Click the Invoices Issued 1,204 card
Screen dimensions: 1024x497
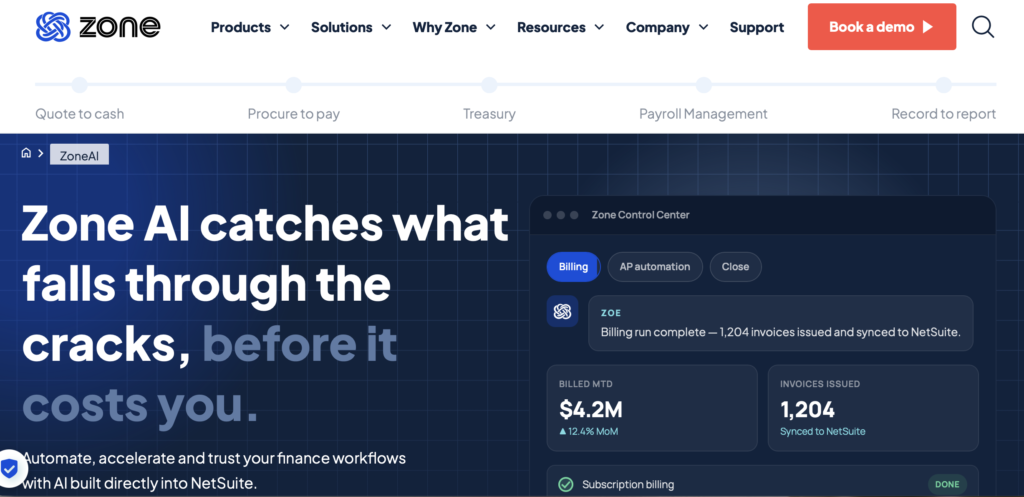873,408
